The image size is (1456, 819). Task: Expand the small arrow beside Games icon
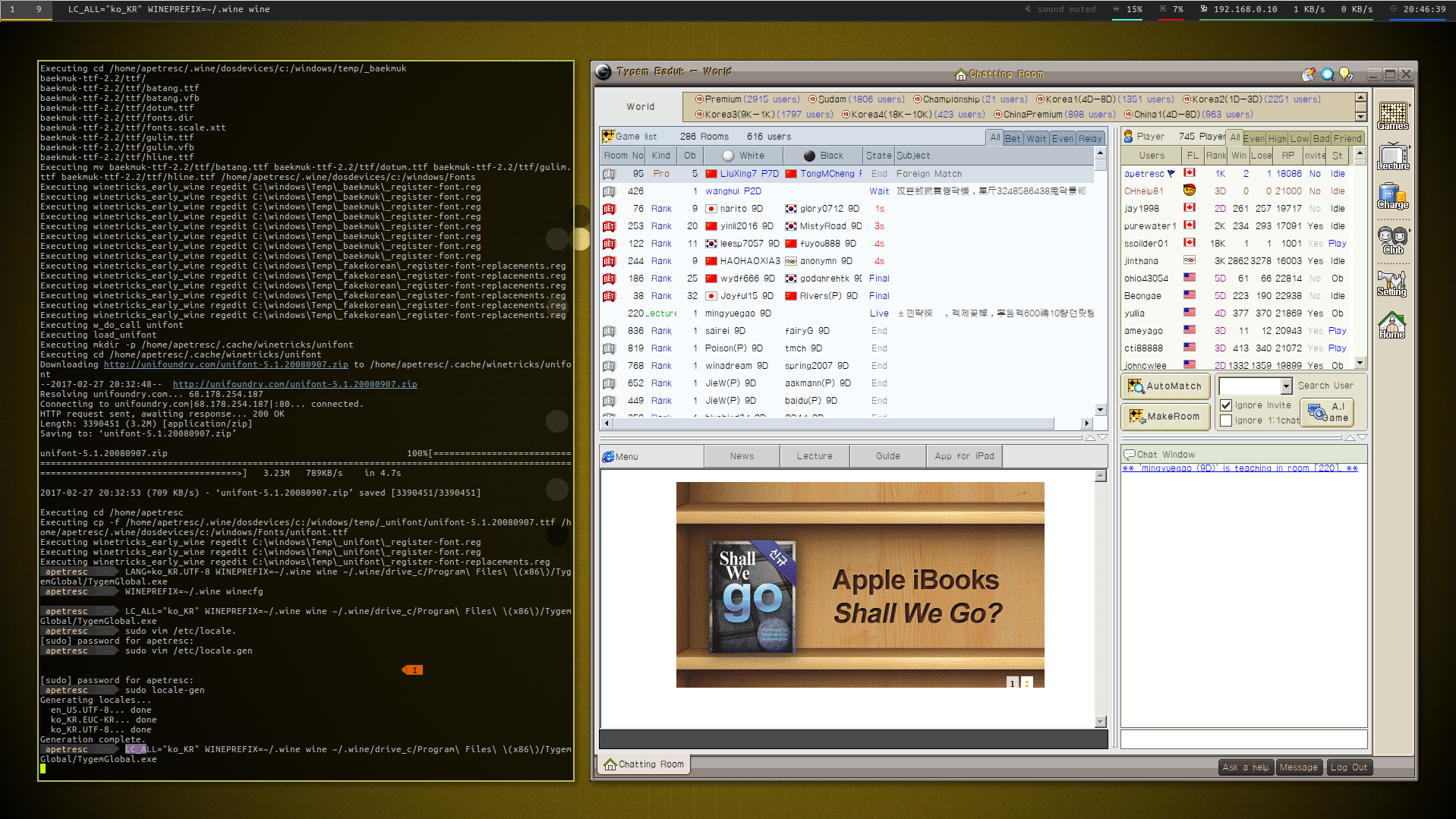(x=1410, y=106)
